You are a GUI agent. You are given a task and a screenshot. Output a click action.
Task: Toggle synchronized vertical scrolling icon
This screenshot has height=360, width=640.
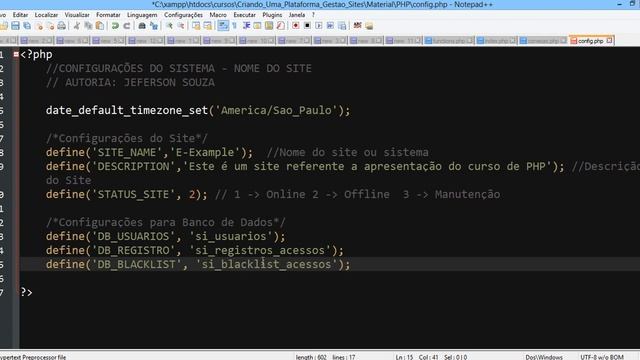click(196, 26)
